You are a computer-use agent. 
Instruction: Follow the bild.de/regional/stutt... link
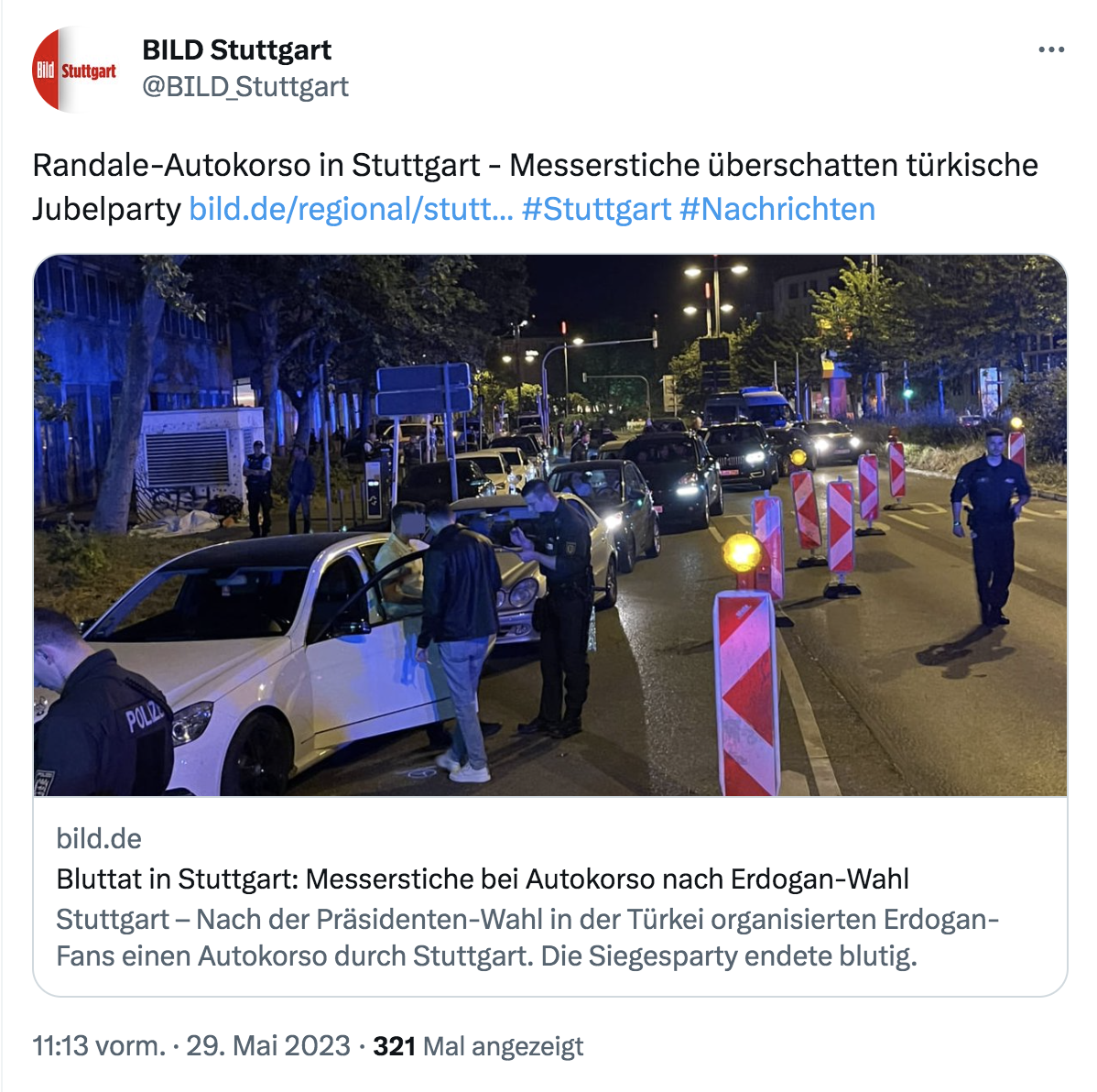pyautogui.click(x=351, y=209)
